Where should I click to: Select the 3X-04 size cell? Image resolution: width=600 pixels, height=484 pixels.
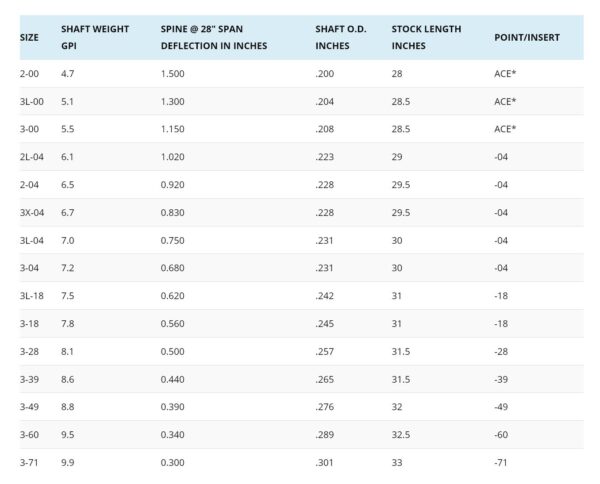[x=33, y=212]
